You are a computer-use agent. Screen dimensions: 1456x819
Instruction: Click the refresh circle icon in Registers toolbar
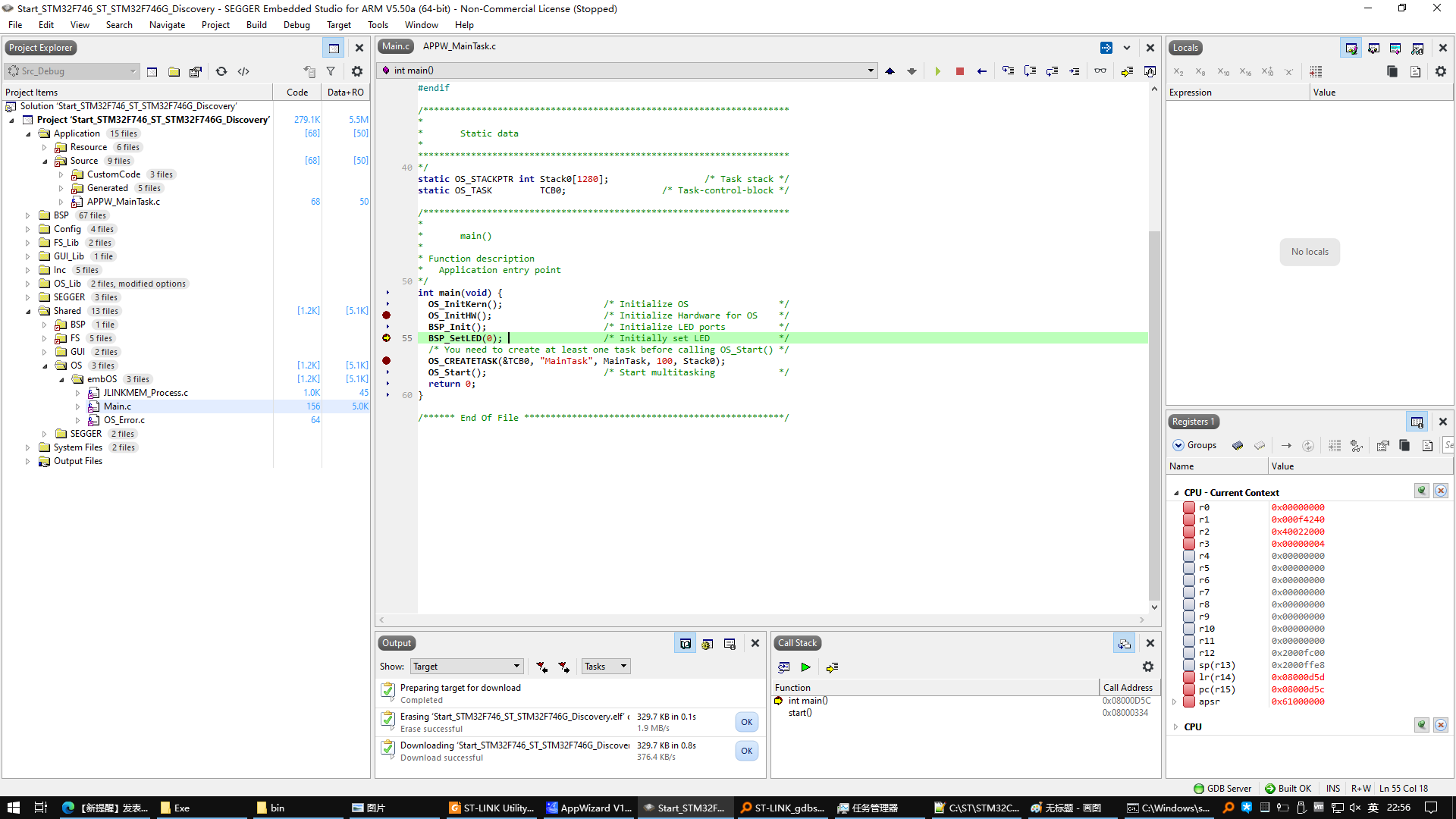pyautogui.click(x=1308, y=445)
